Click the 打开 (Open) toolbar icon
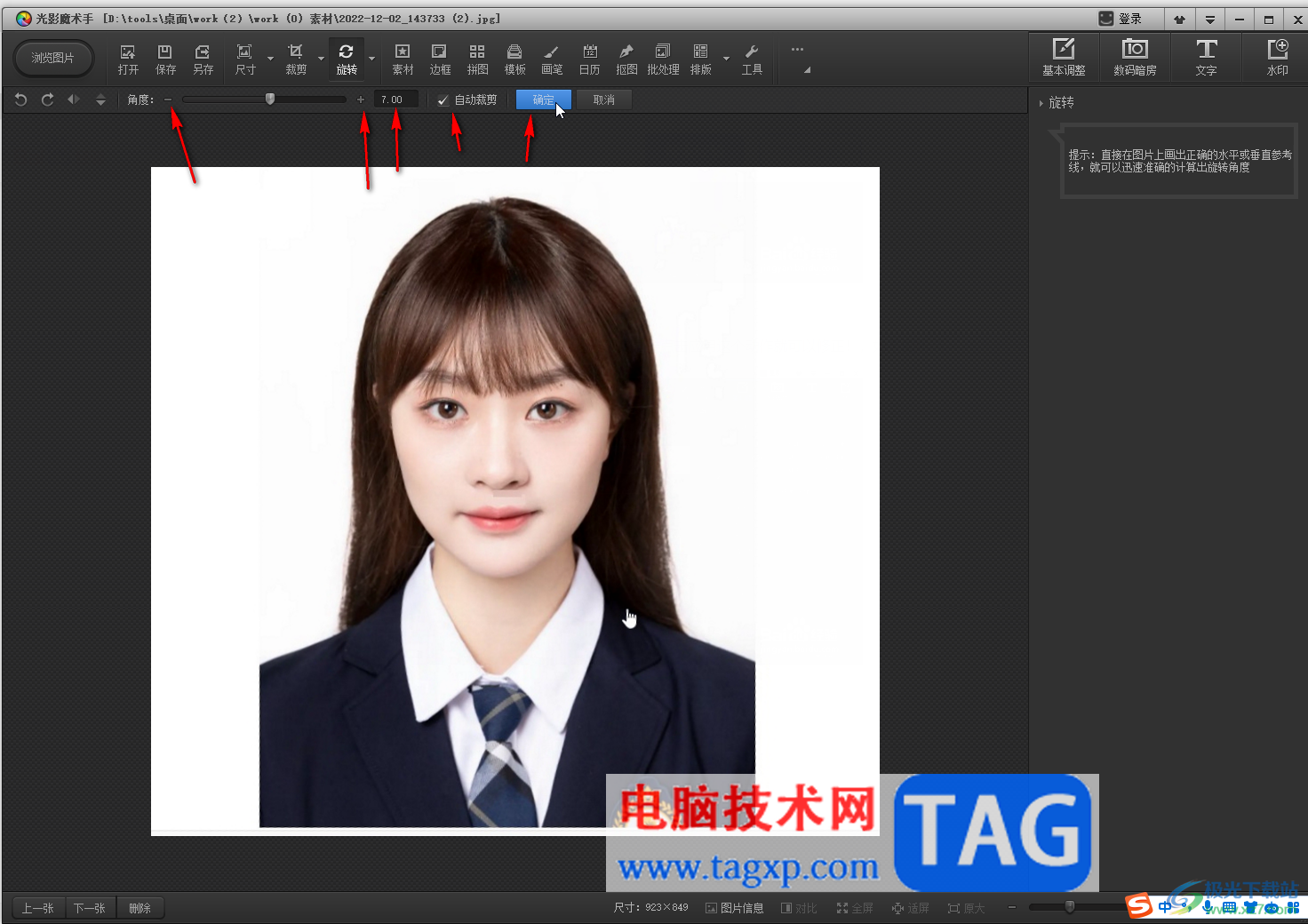 pyautogui.click(x=128, y=59)
